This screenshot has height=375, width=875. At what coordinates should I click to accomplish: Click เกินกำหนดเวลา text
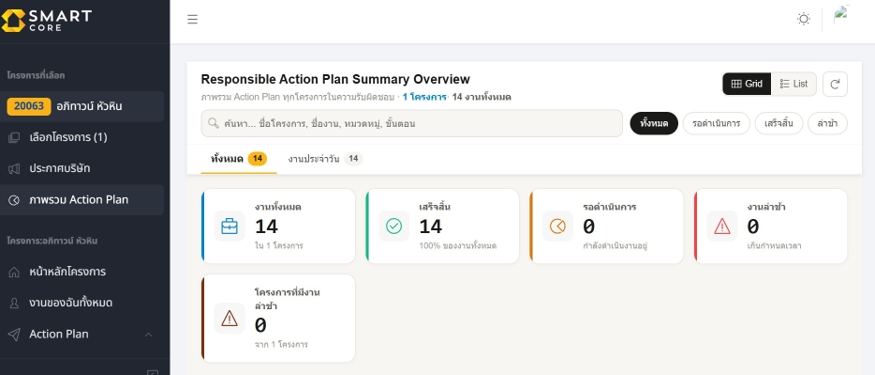(774, 246)
